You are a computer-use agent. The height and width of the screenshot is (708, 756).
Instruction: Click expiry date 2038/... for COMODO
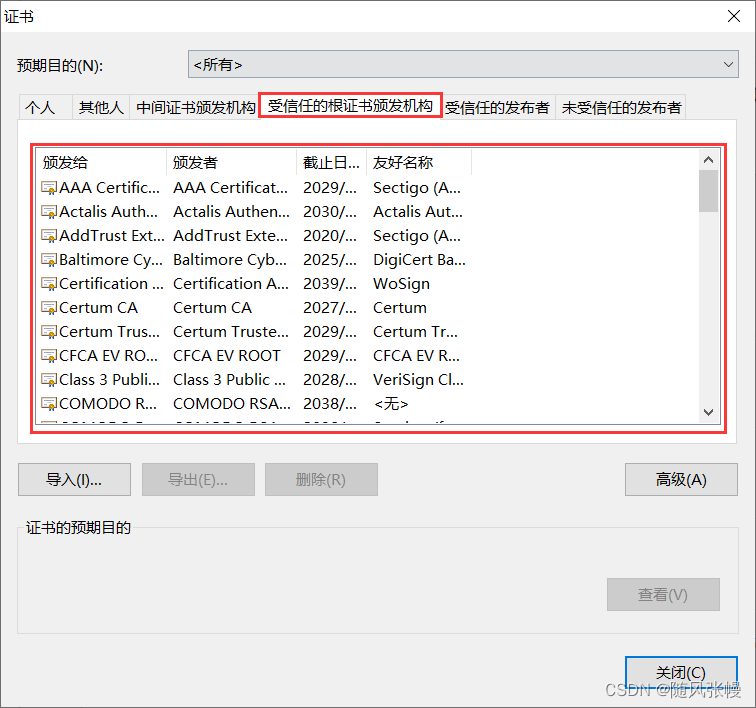tap(330, 404)
